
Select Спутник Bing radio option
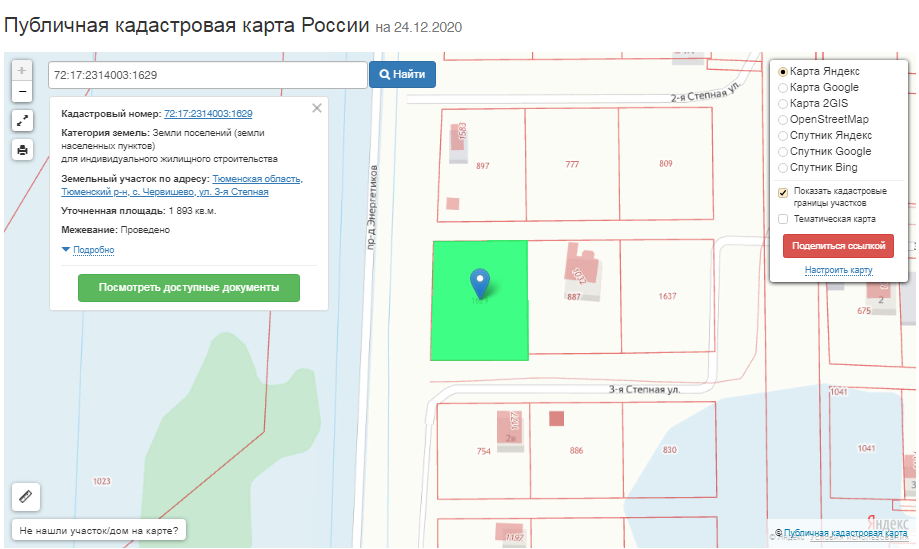pyautogui.click(x=782, y=168)
